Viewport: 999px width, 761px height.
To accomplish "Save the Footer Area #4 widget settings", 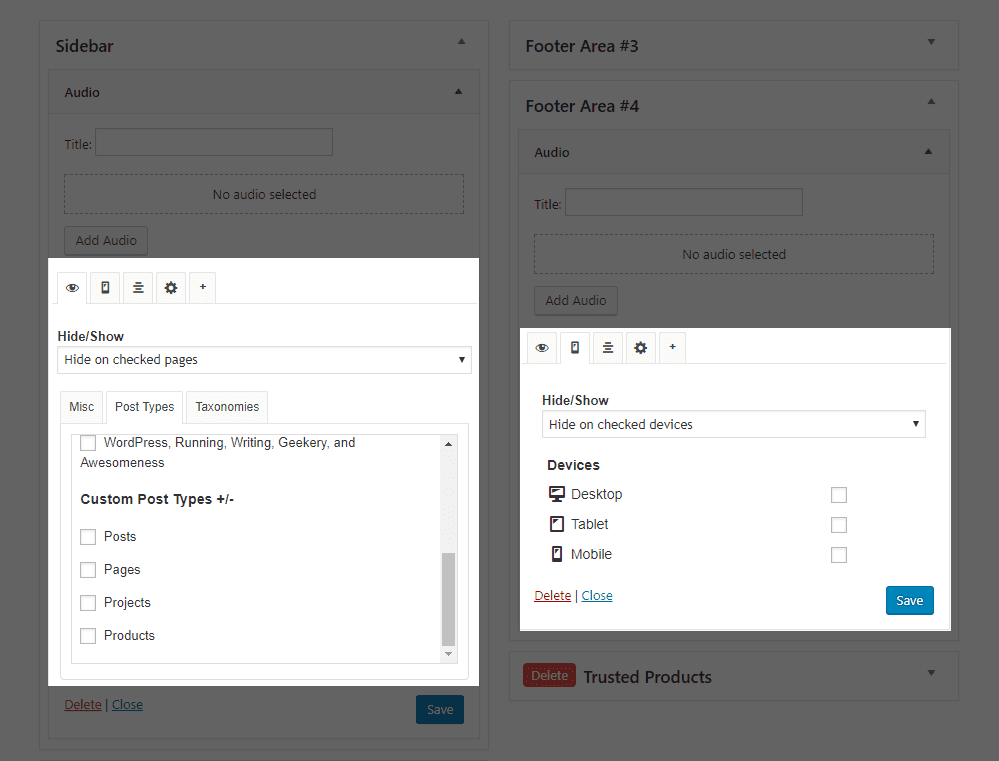I will click(909, 600).
